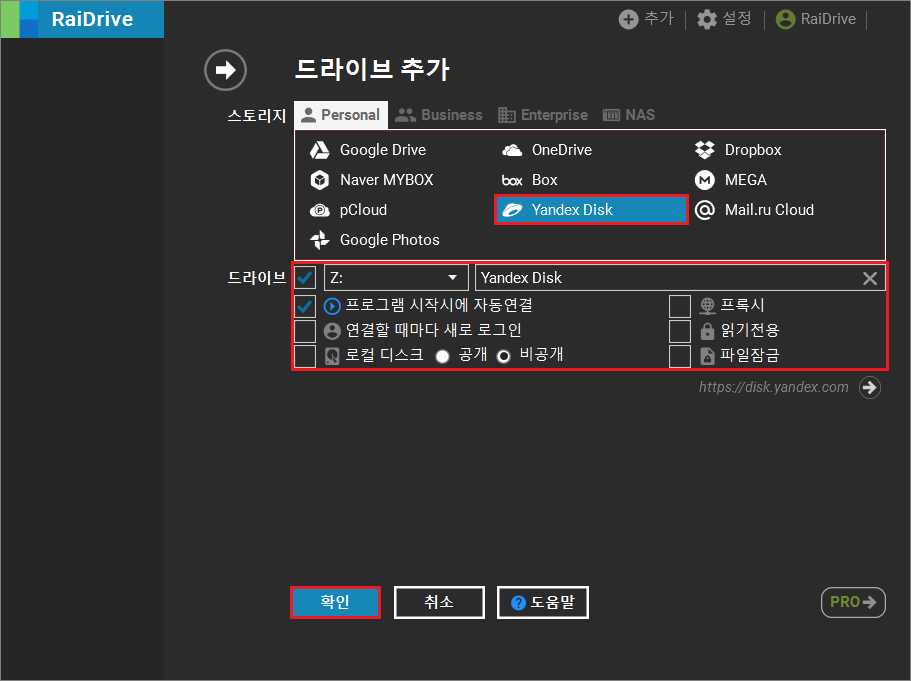Enable the 프록시 checkbox
Viewport: 911px width, 681px height.
680,306
